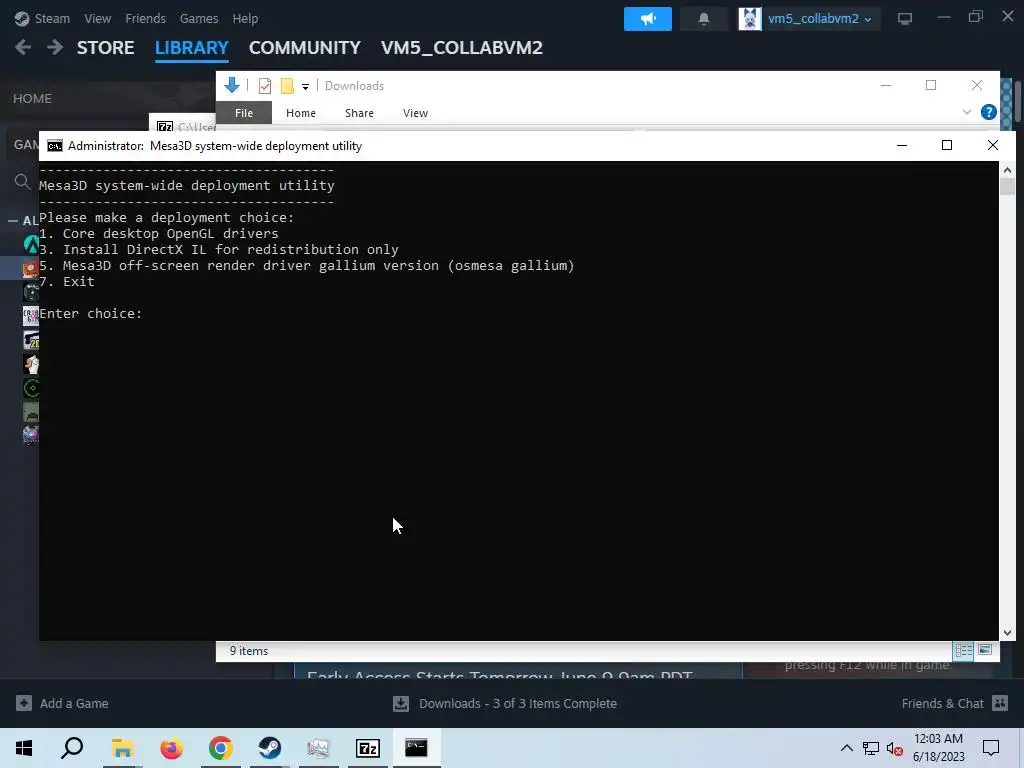Open the View ribbon tab in Downloads window

tap(415, 113)
